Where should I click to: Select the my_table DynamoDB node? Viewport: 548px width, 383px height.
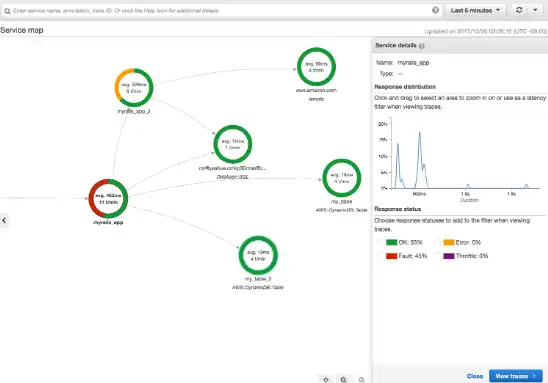pyautogui.click(x=341, y=178)
